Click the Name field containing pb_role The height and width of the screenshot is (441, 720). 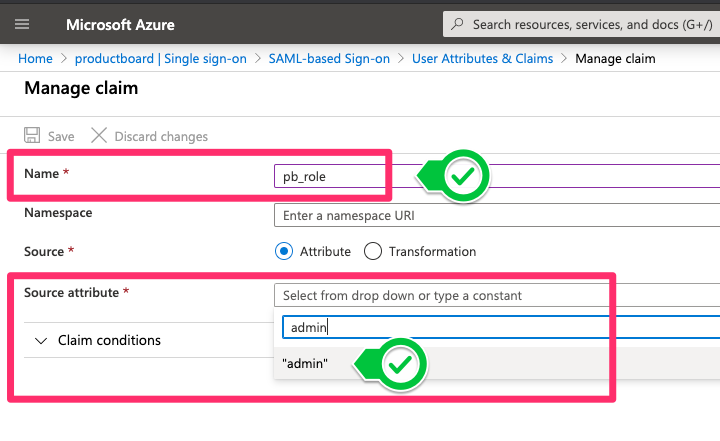tap(330, 176)
